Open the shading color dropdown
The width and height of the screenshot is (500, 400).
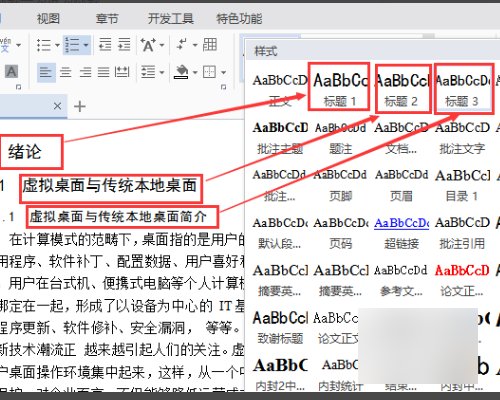pyautogui.click(x=195, y=72)
